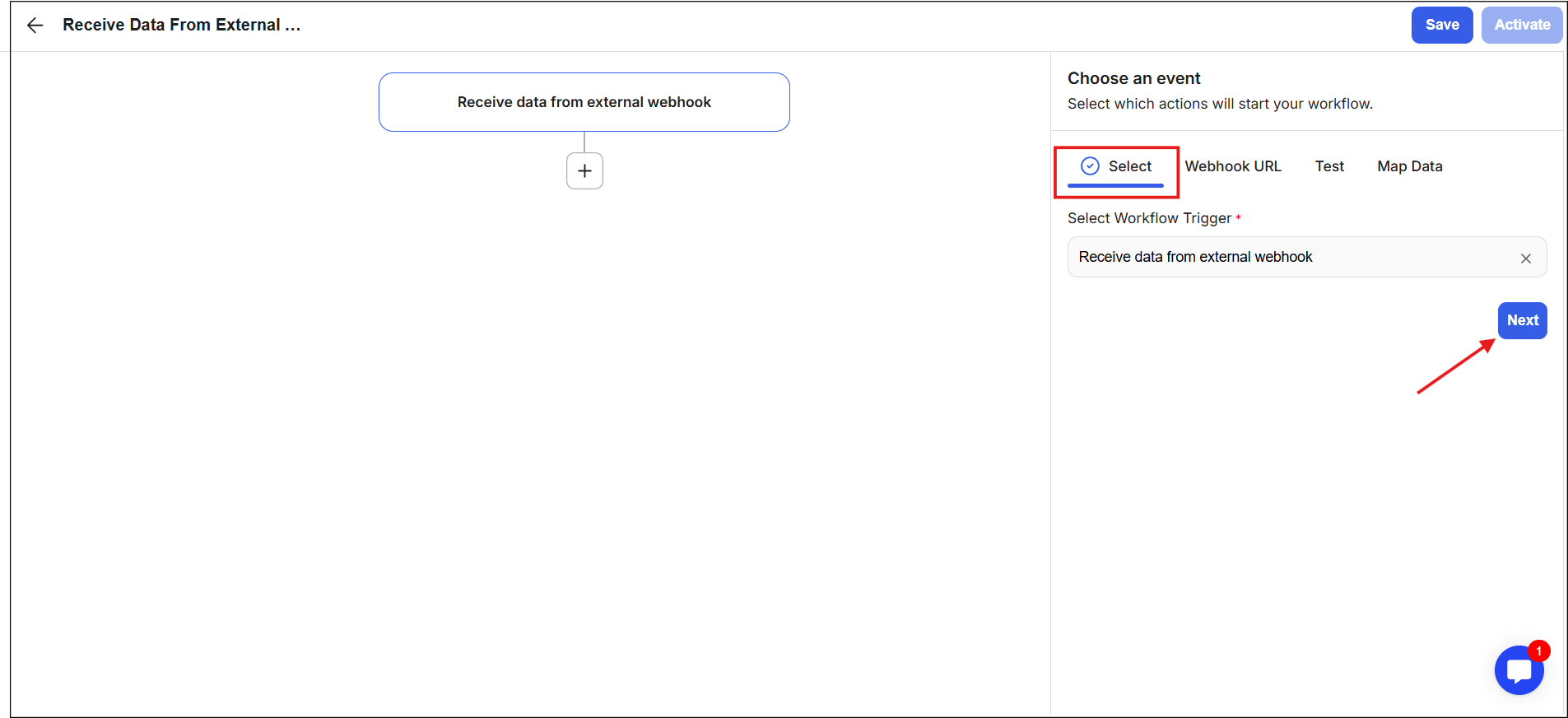Open the chat support bubble

[x=1518, y=671]
